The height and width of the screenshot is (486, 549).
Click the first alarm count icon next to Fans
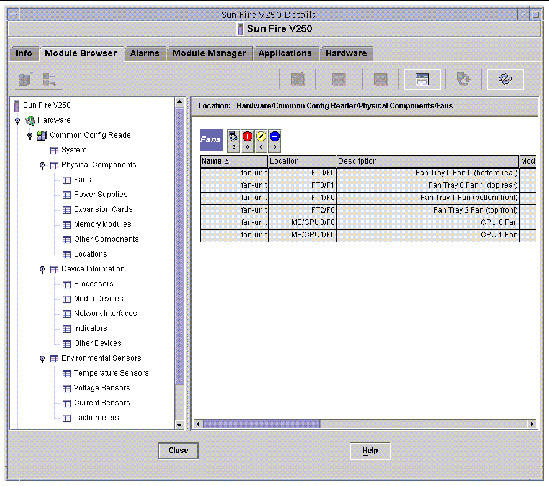pyautogui.click(x=233, y=140)
